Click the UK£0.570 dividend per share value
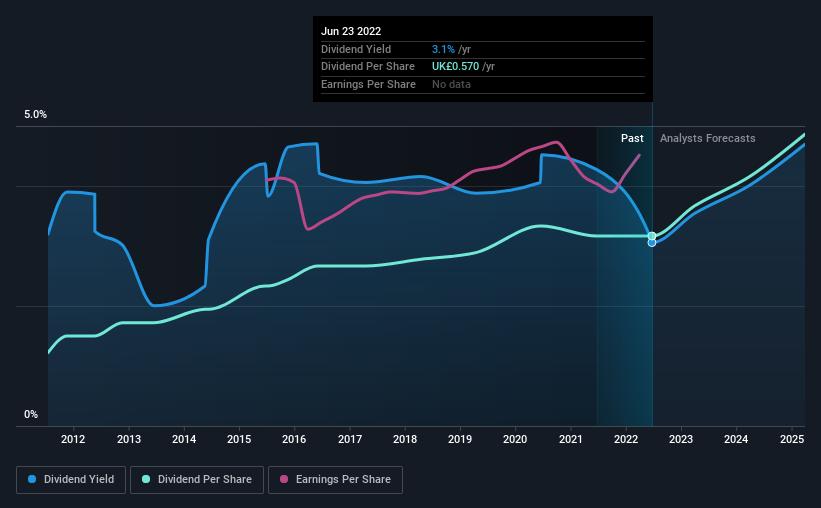821x508 pixels. pos(455,67)
